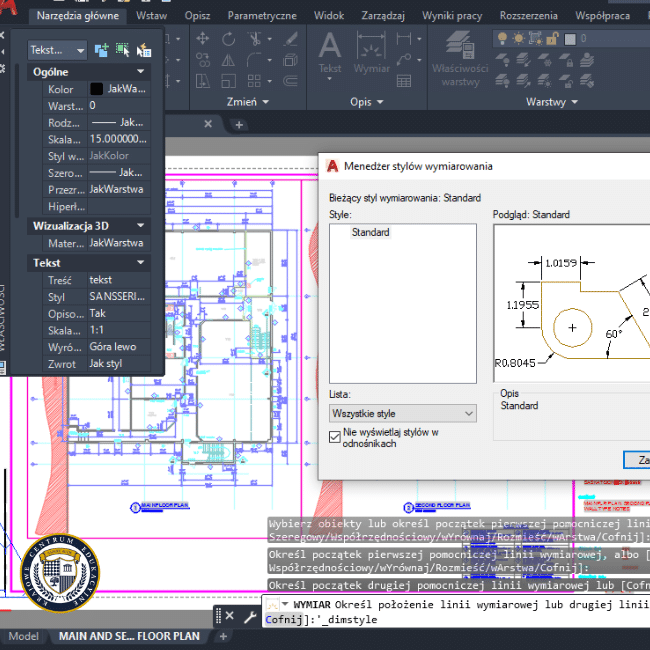Select the Mirror tool icon
The height and width of the screenshot is (650, 650).
pyautogui.click(x=228, y=60)
